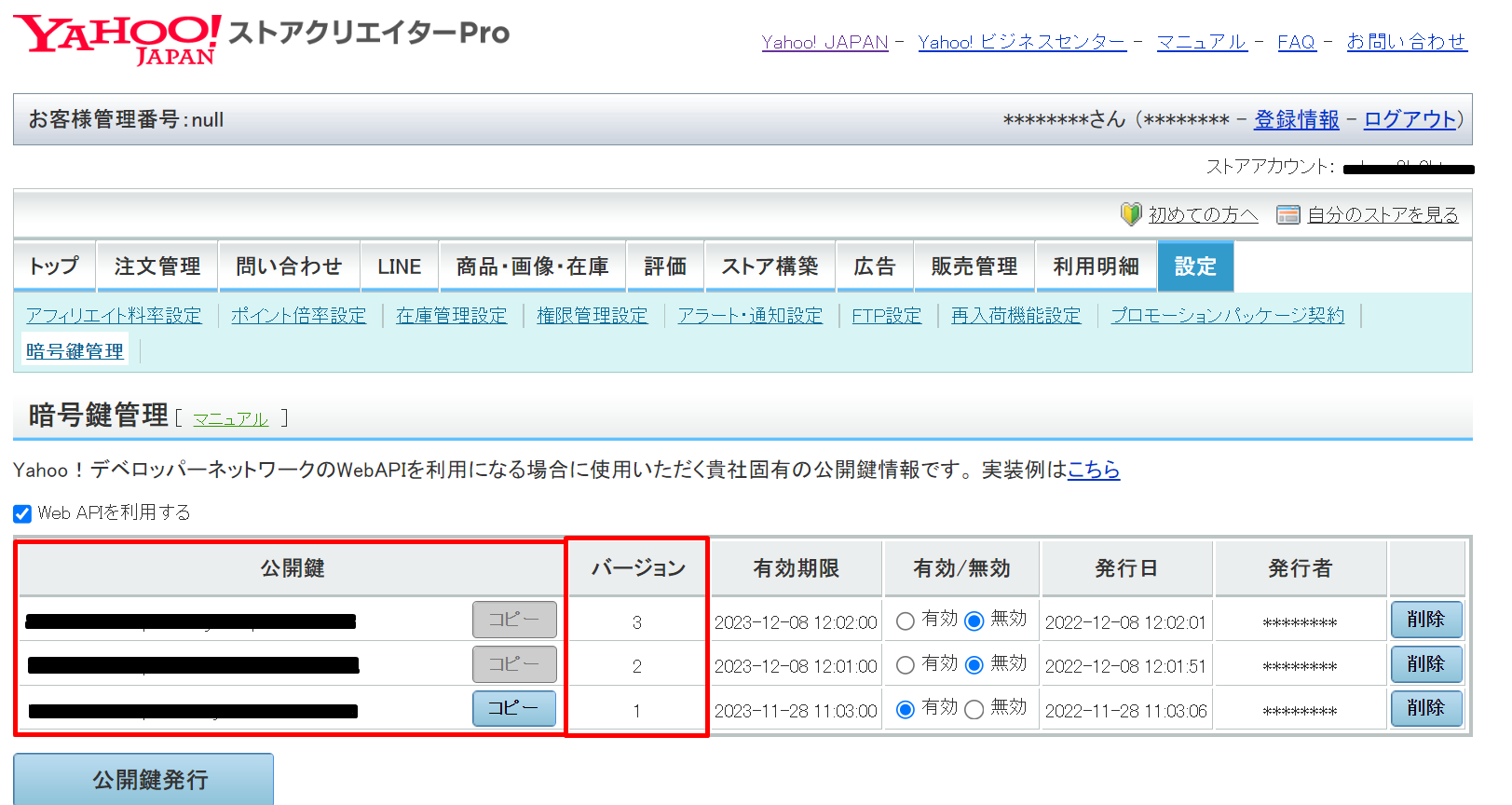The width and height of the screenshot is (1512, 805).
Task: Copy the public key for version 3
Action: pos(514,620)
